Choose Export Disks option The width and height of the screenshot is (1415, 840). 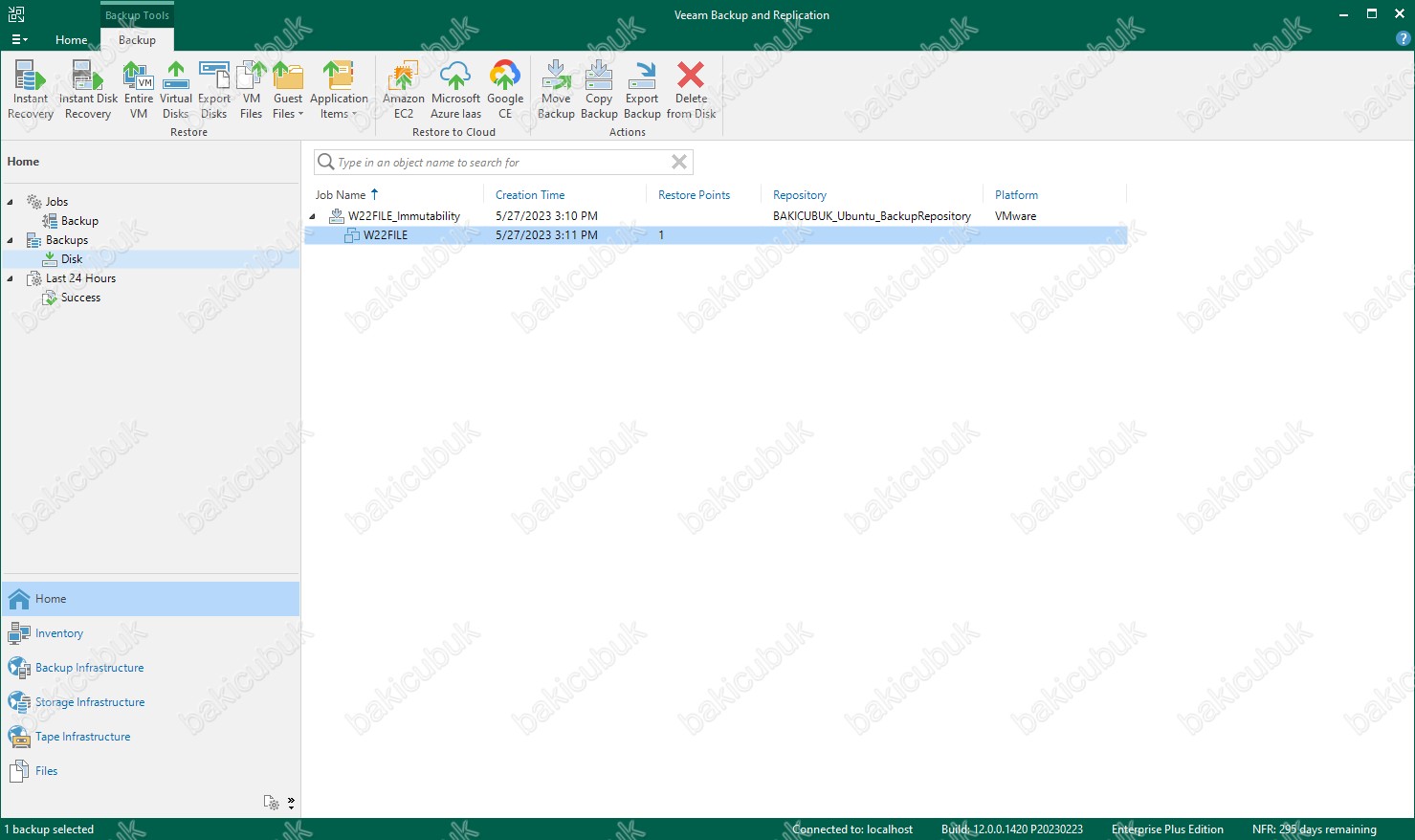(x=214, y=90)
